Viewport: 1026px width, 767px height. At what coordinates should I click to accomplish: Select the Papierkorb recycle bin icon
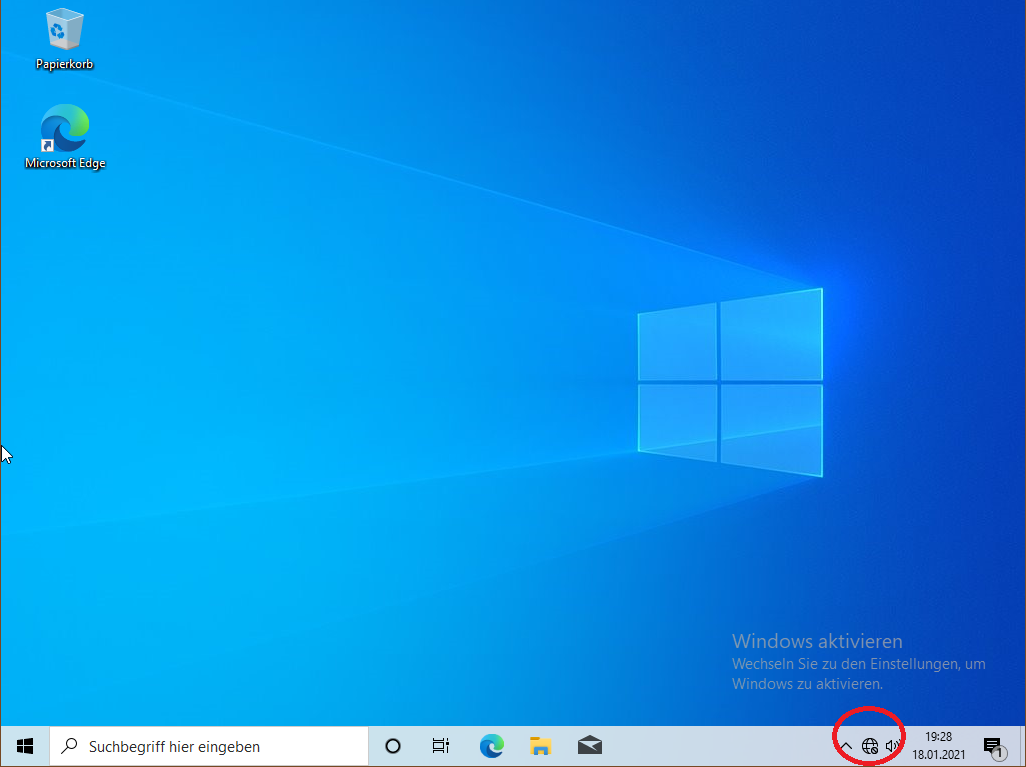64,39
